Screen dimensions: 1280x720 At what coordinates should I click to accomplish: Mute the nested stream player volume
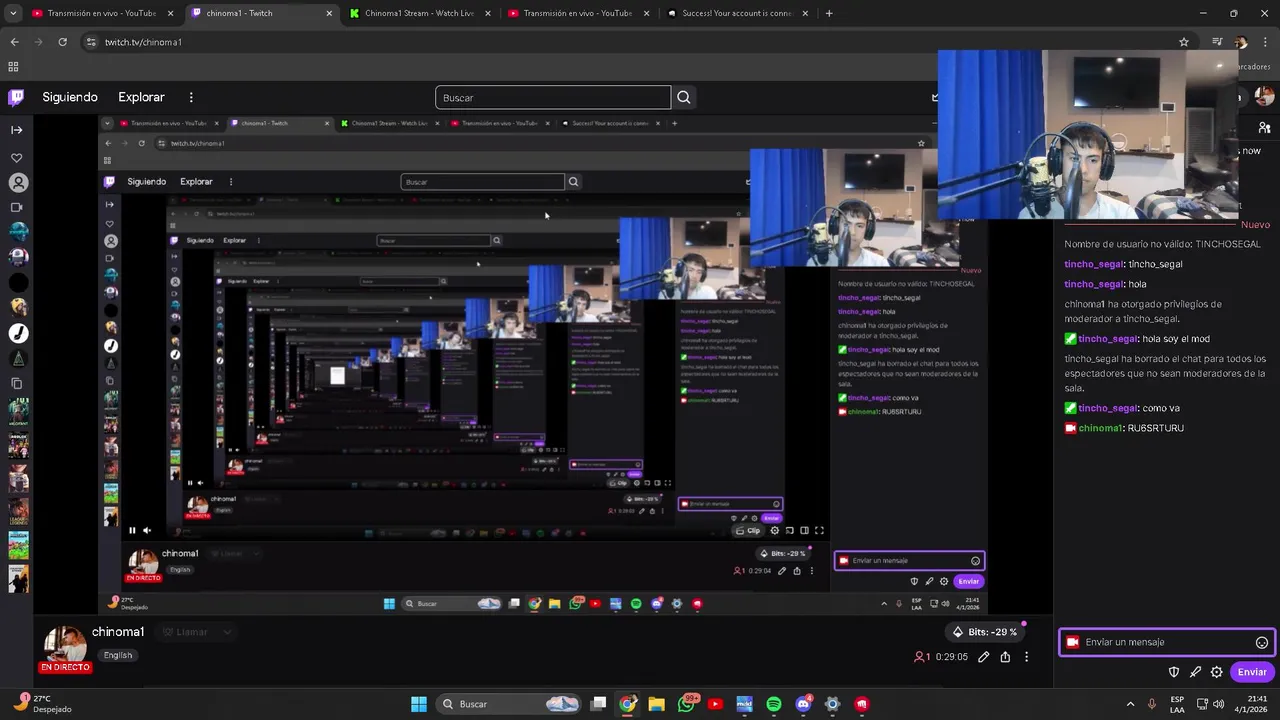(147, 530)
